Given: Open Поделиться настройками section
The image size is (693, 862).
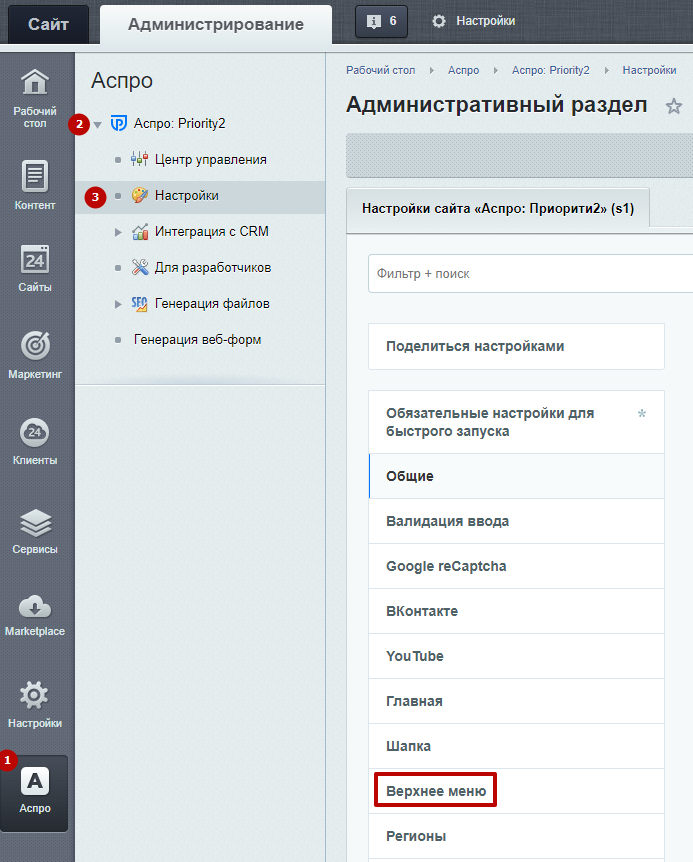Looking at the screenshot, I should [516, 346].
